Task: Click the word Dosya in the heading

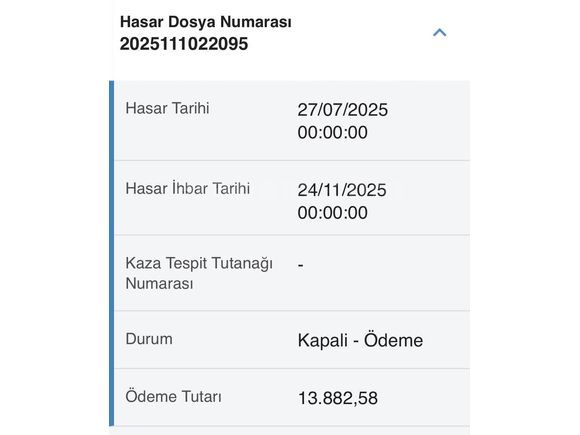Action: pyautogui.click(x=192, y=22)
